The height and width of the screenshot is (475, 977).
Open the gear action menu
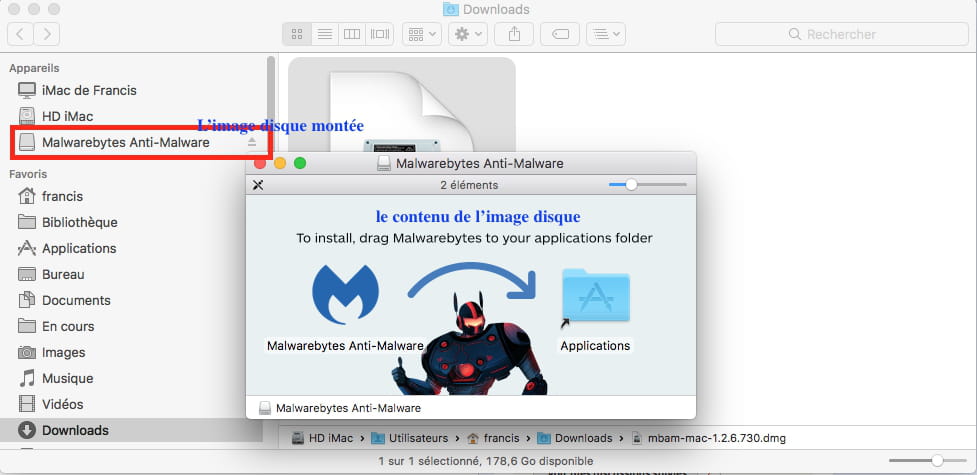click(x=468, y=34)
